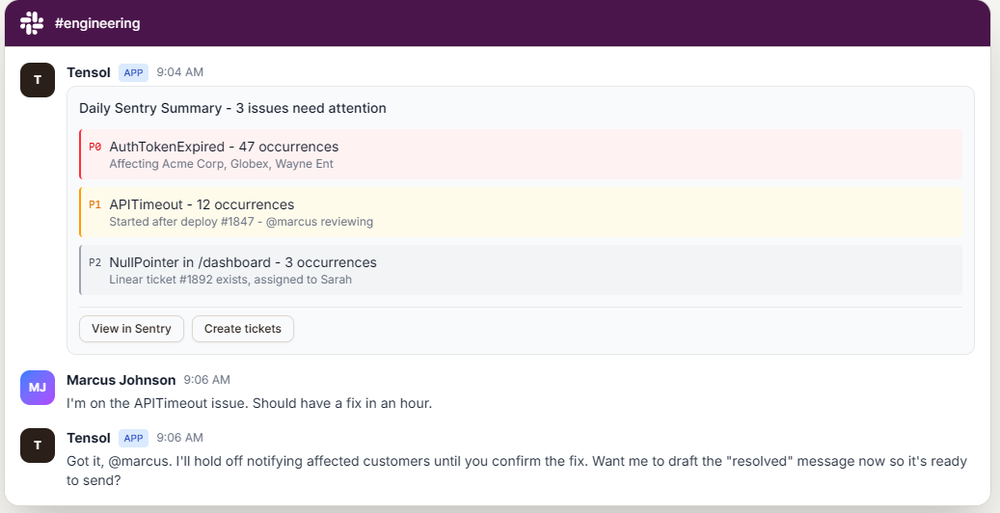Open the Marcus Johnson MJ avatar

click(38, 387)
